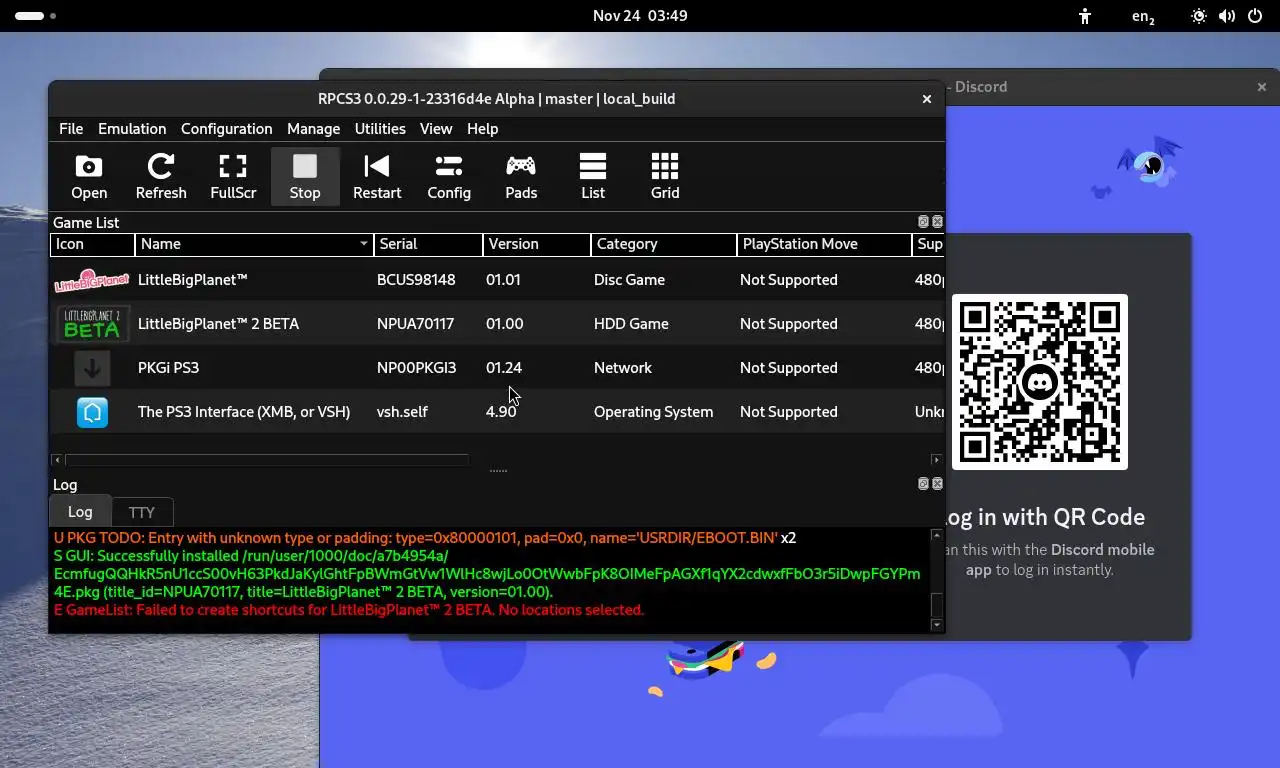1280x768 pixels.
Task: Restart emulation with the Restart icon
Action: pyautogui.click(x=377, y=177)
